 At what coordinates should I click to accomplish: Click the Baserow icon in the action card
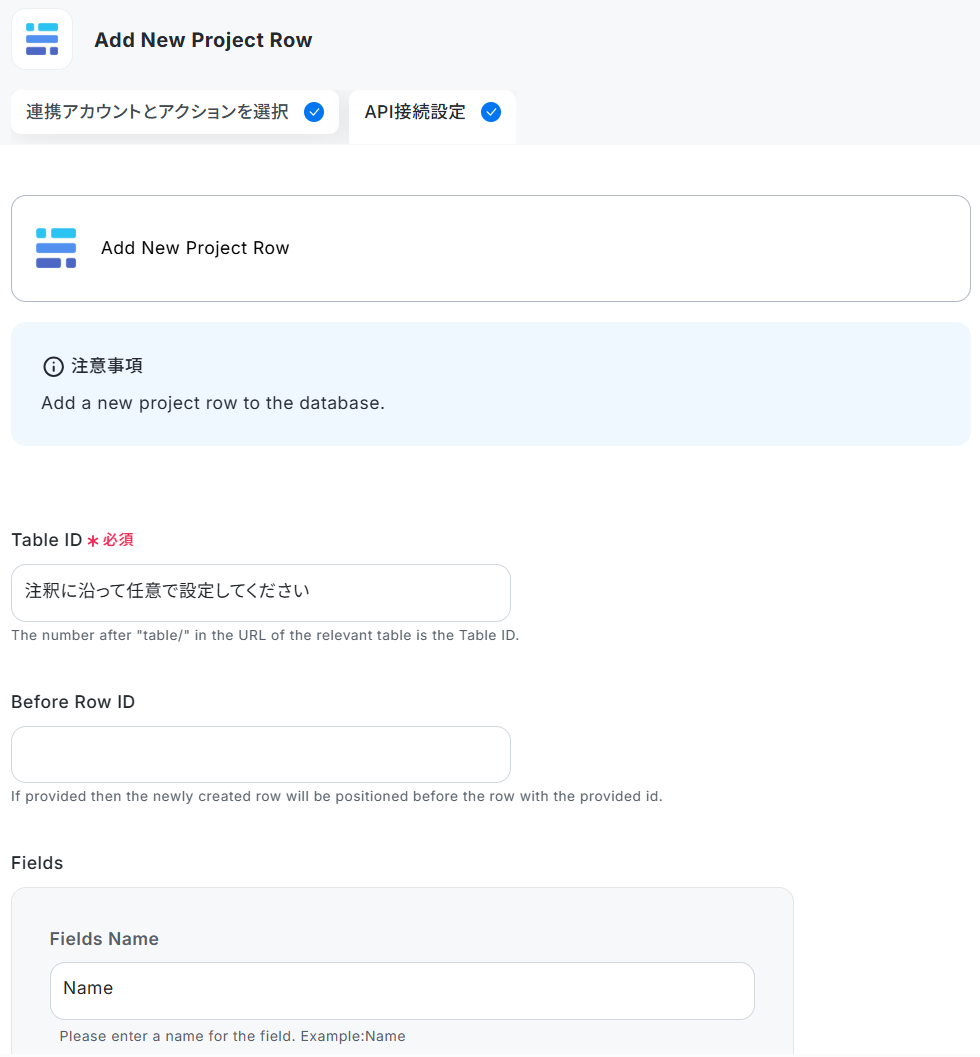point(56,248)
